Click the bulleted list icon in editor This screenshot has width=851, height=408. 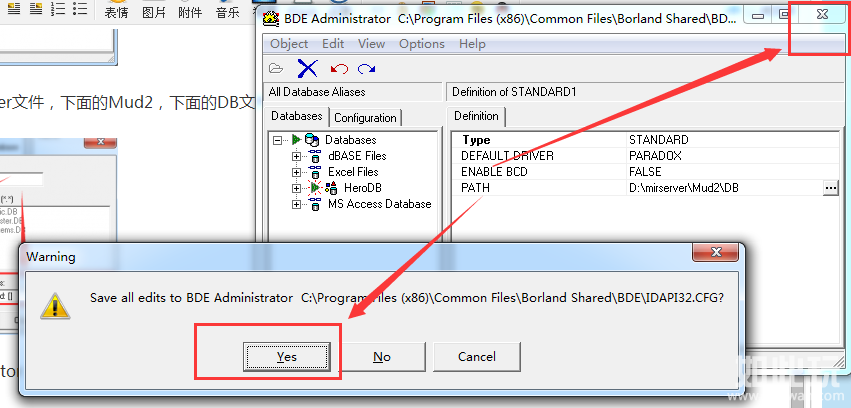[80, 11]
